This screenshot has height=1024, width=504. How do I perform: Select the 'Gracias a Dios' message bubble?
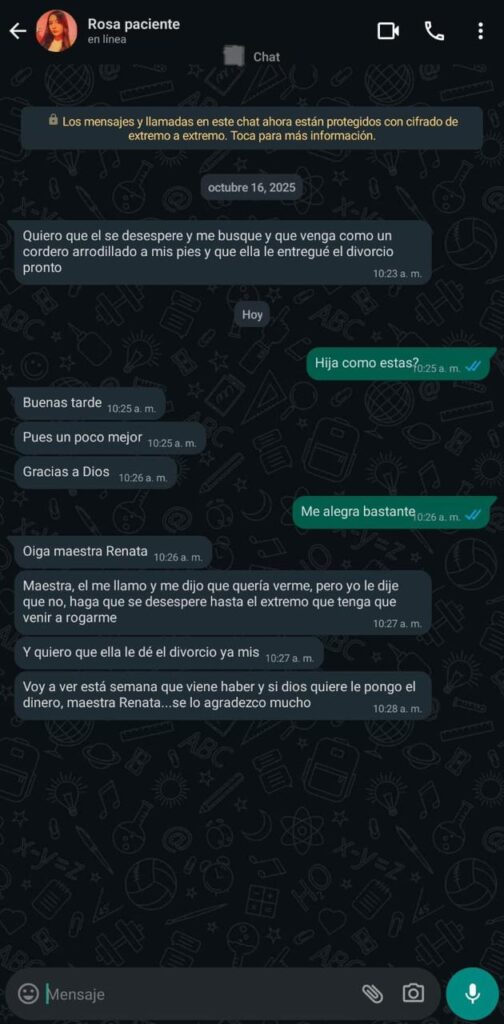point(96,473)
